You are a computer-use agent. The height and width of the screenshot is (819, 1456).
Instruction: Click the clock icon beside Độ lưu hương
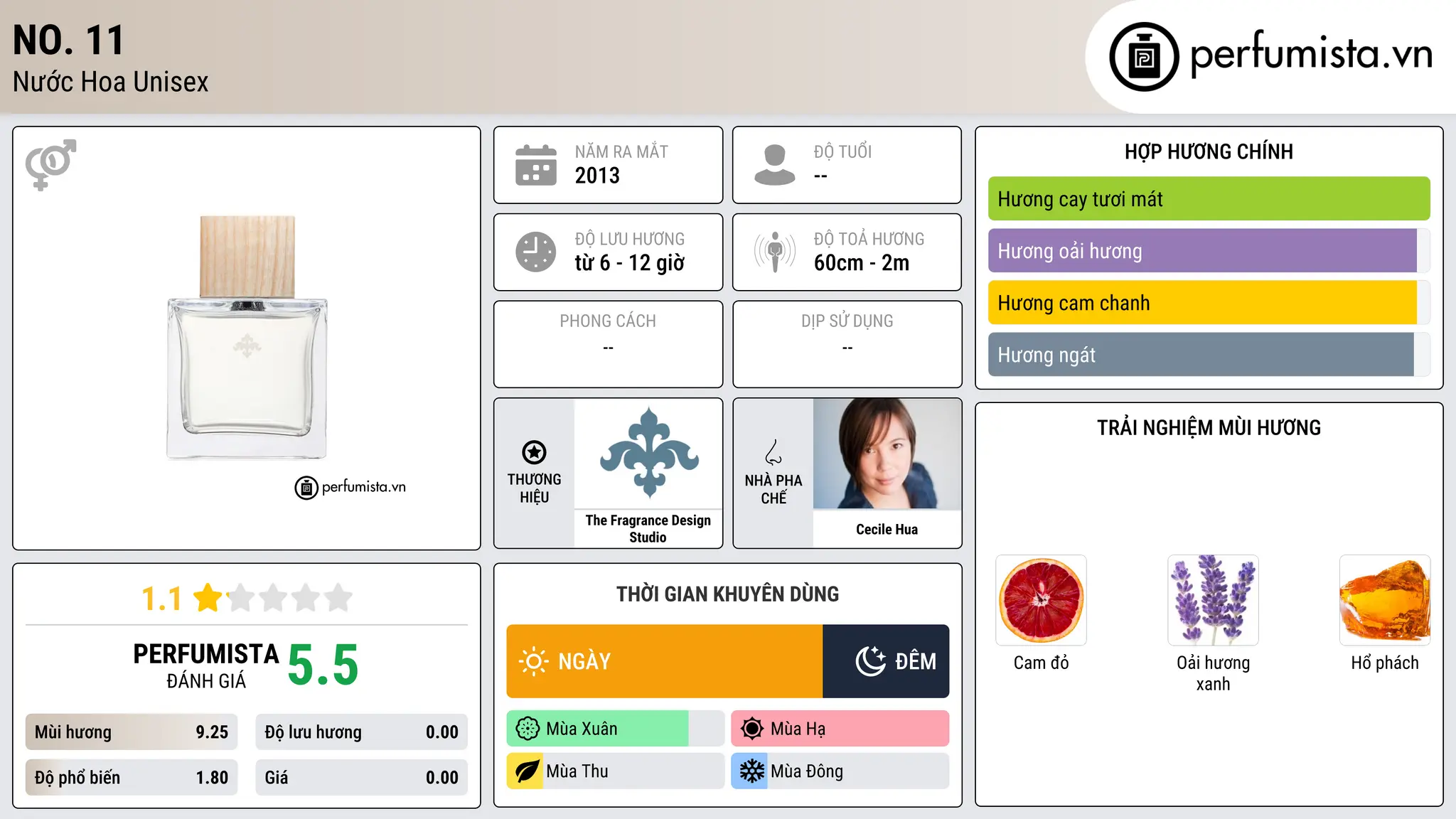pos(536,252)
